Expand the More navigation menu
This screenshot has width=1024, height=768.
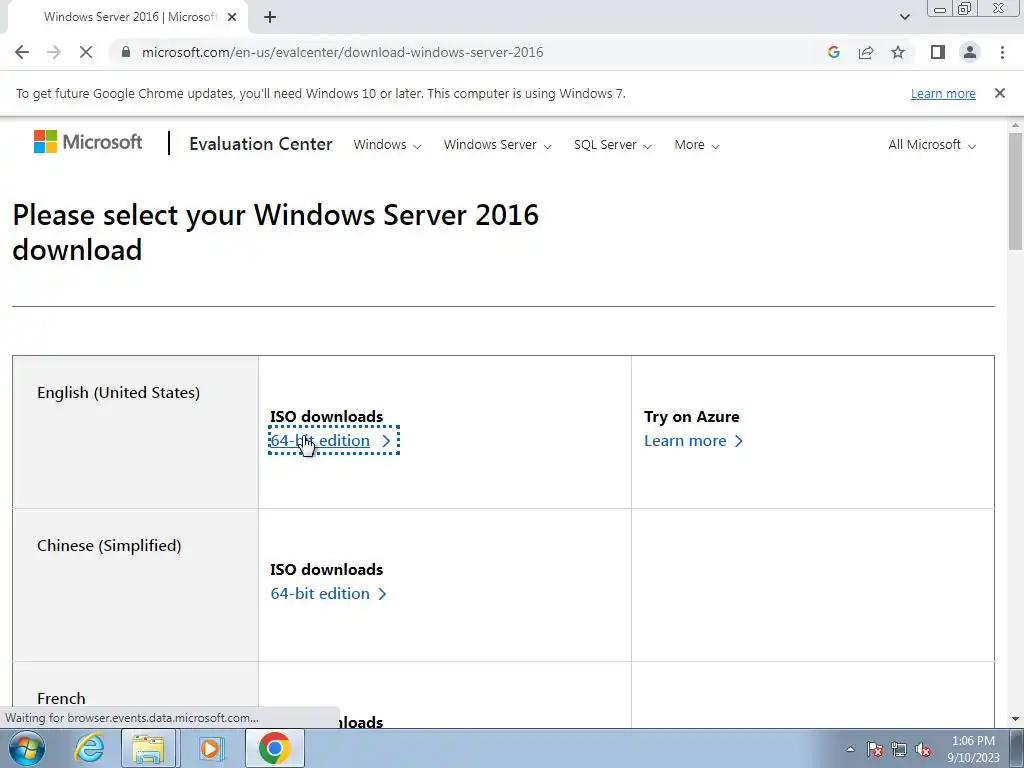696,145
